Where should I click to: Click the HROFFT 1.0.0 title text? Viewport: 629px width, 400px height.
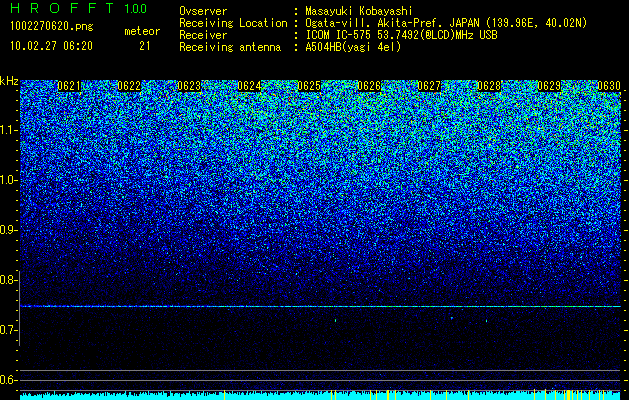tap(79, 8)
